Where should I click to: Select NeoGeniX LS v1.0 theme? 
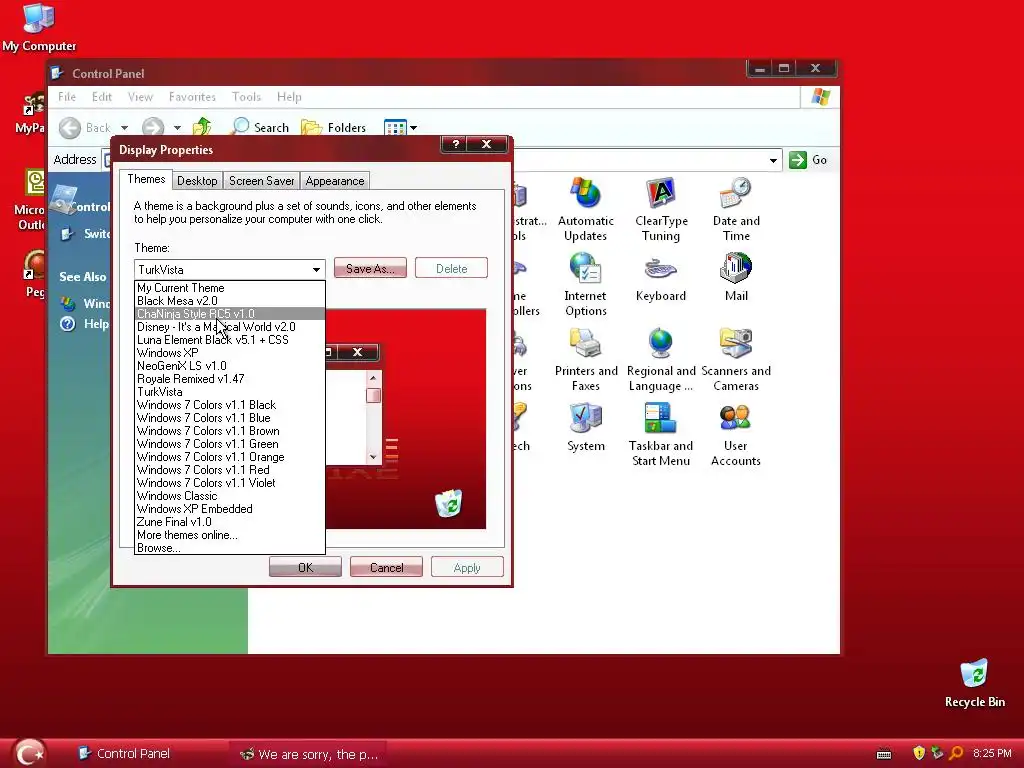tap(229, 366)
